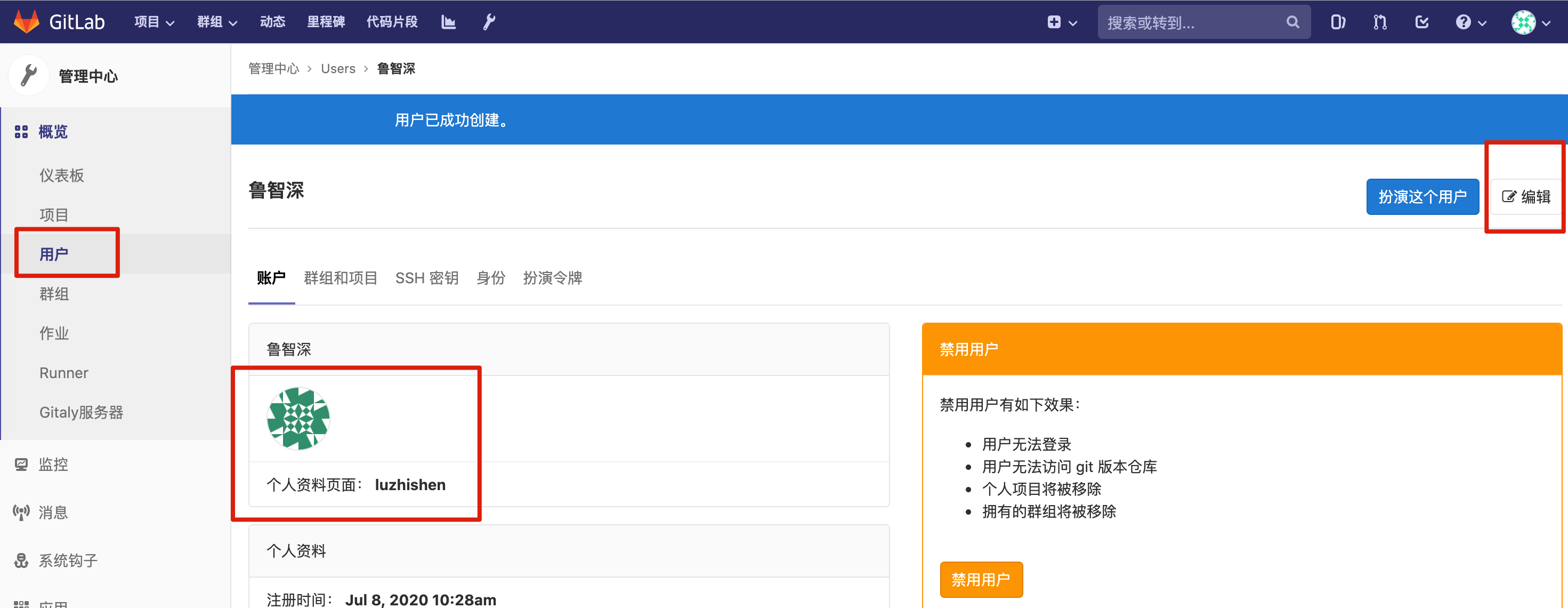The height and width of the screenshot is (608, 1568).
Task: Click the search magnifier icon
Action: tap(1292, 22)
